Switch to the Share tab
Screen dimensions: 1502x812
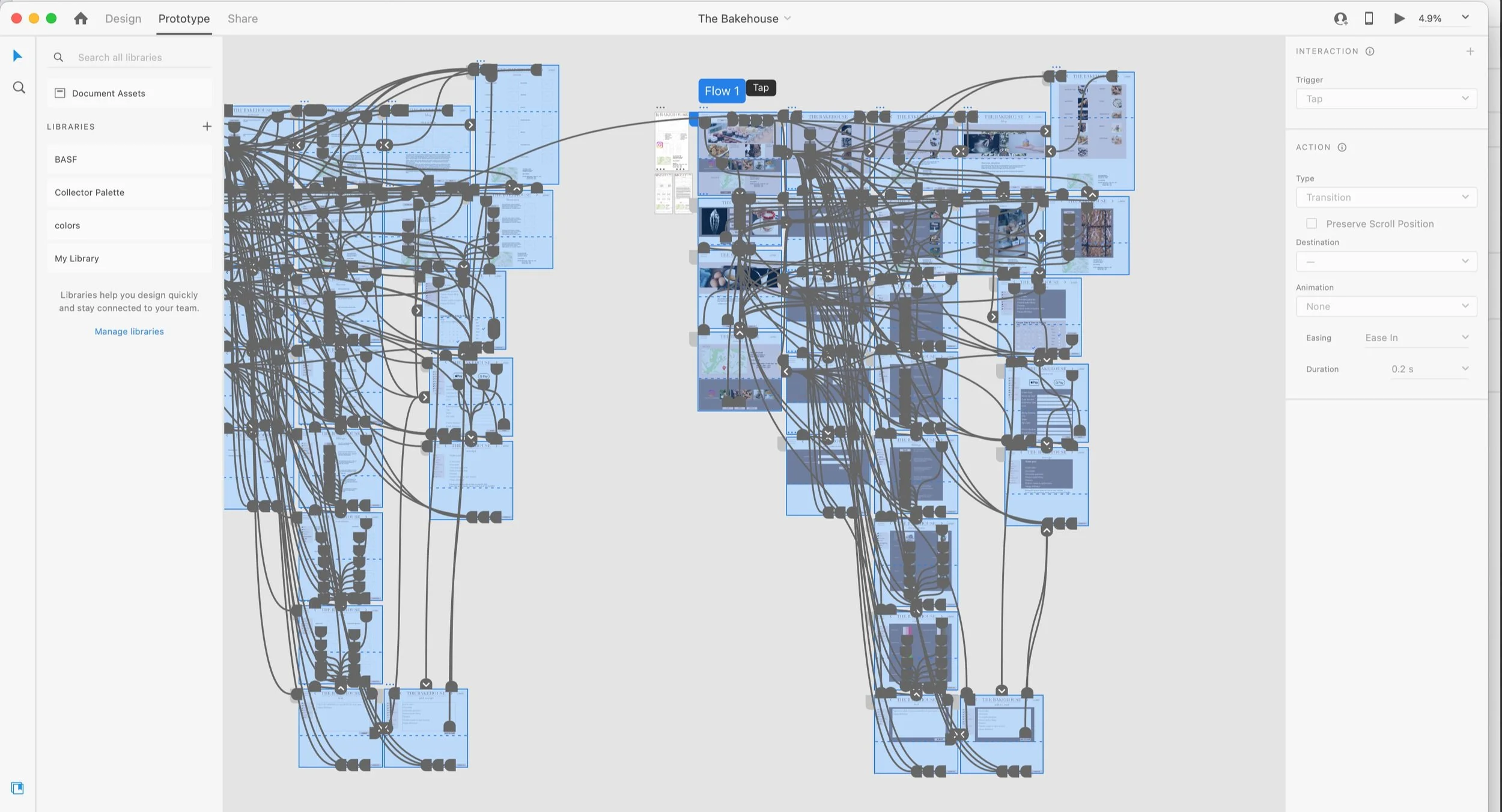[x=242, y=19]
